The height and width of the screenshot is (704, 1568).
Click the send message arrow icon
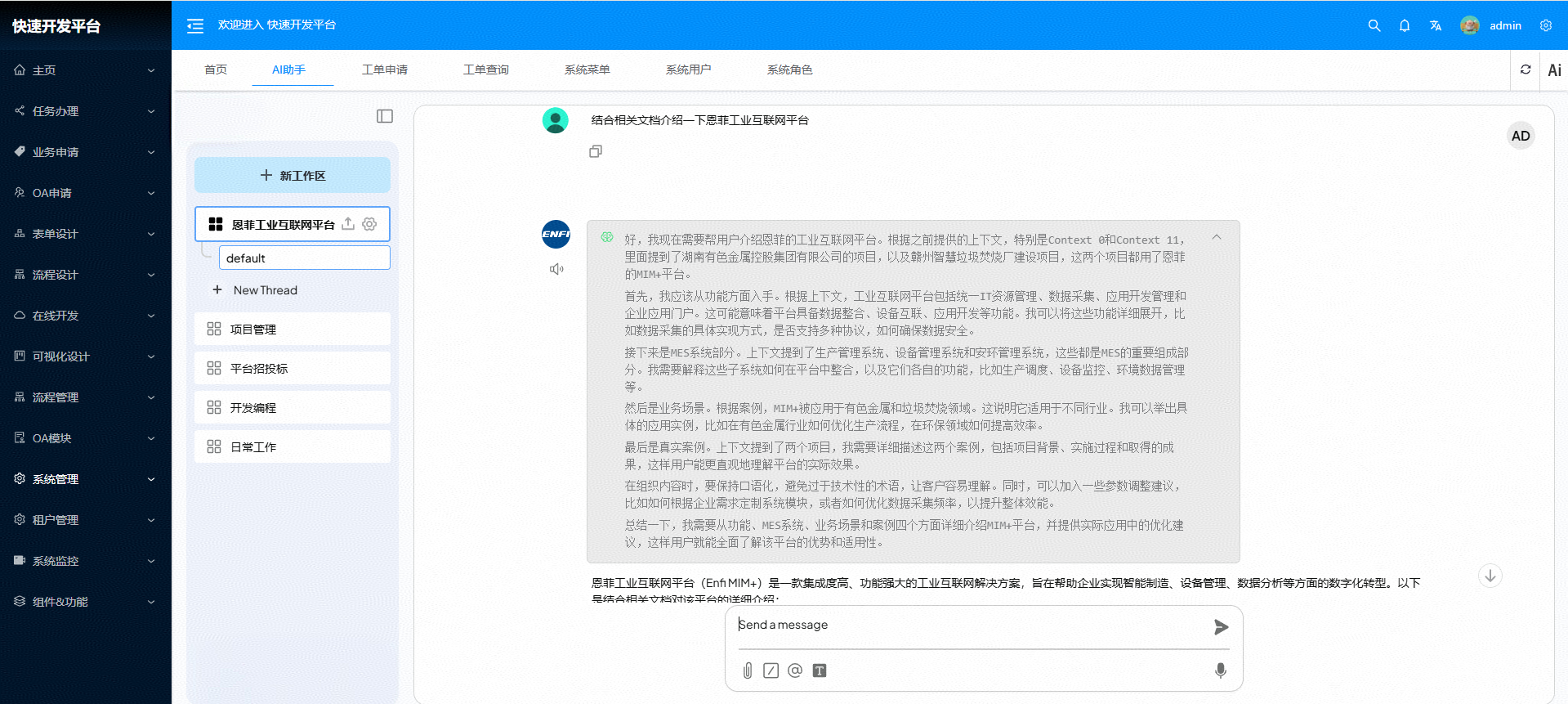1221,627
